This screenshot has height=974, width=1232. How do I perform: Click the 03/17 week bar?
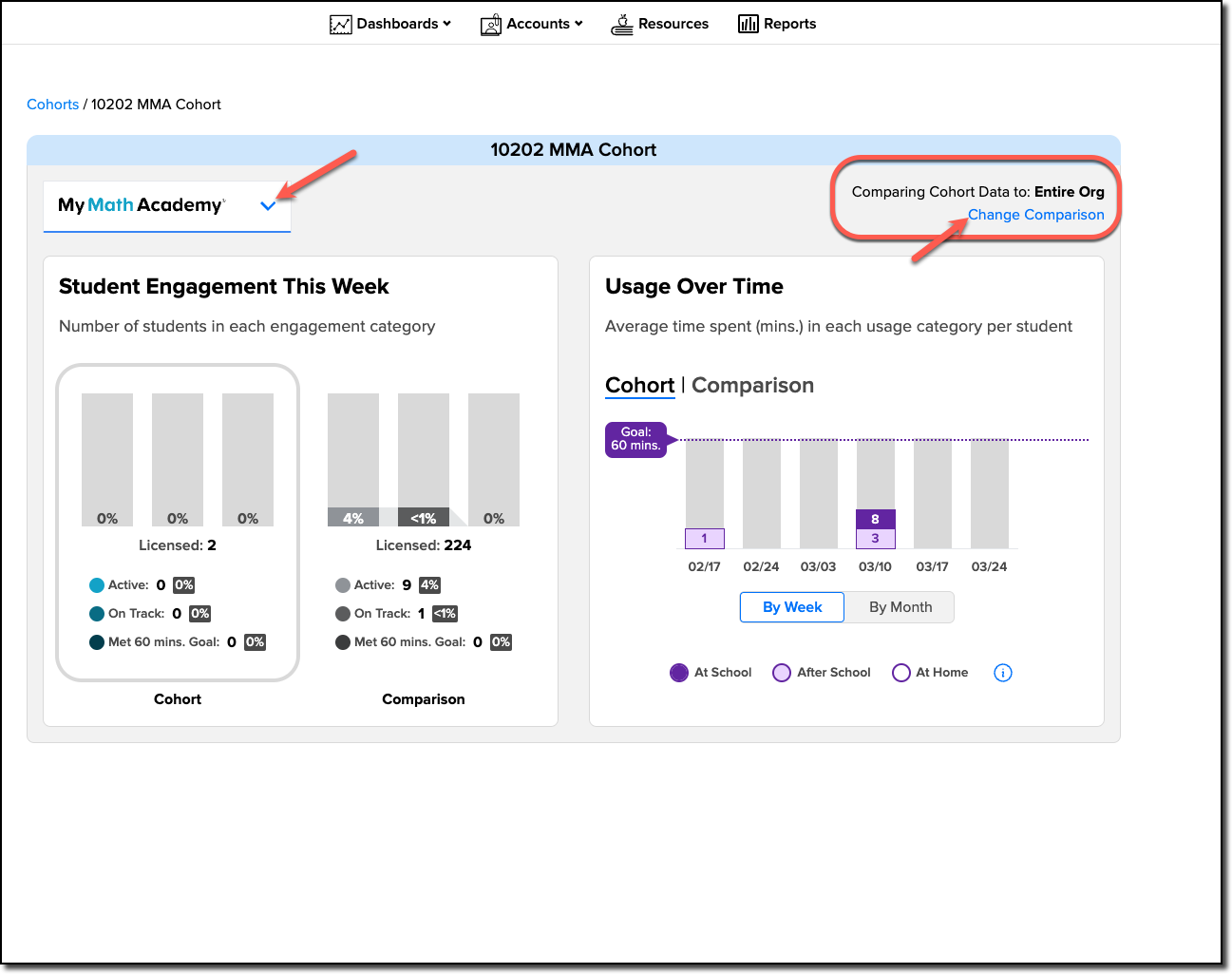933,494
